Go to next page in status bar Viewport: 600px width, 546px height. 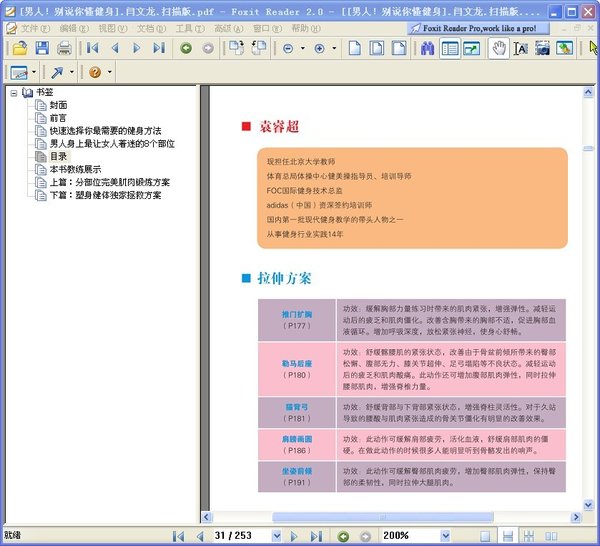click(x=294, y=536)
